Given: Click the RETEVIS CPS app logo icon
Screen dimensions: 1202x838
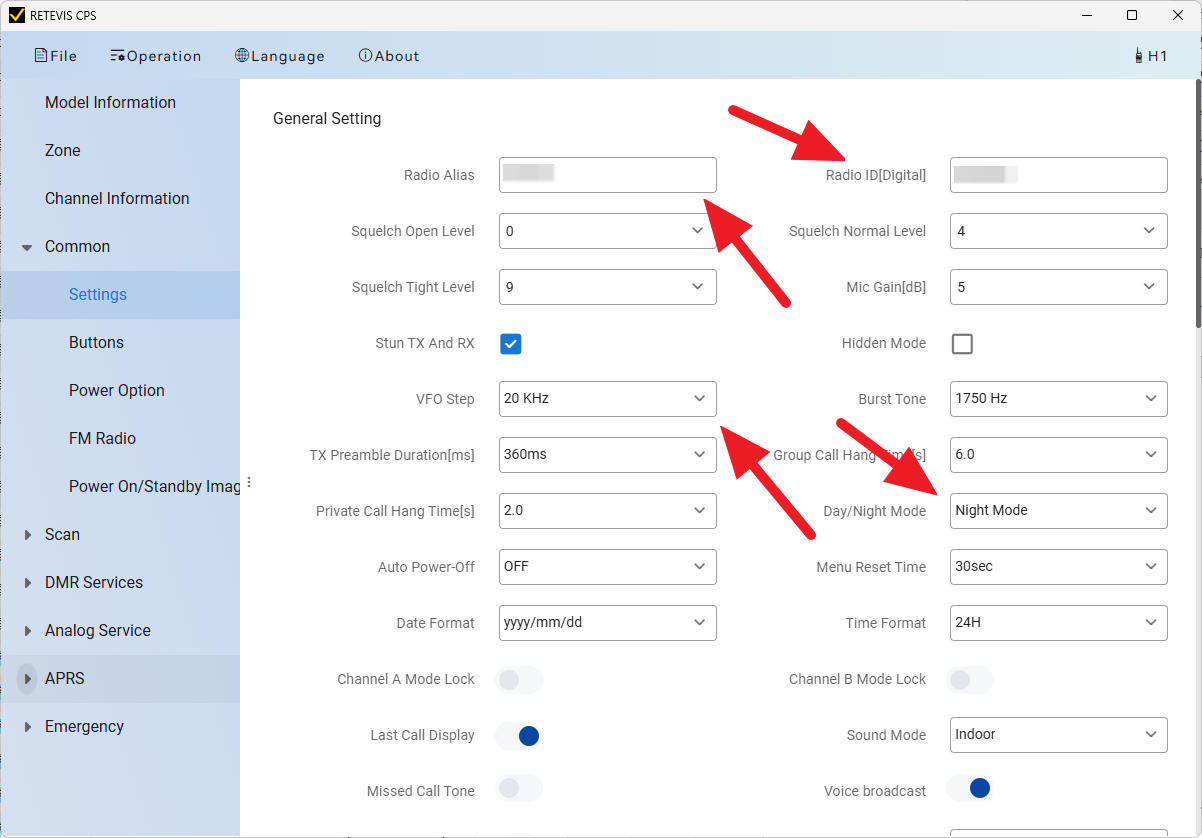Looking at the screenshot, I should coord(16,15).
